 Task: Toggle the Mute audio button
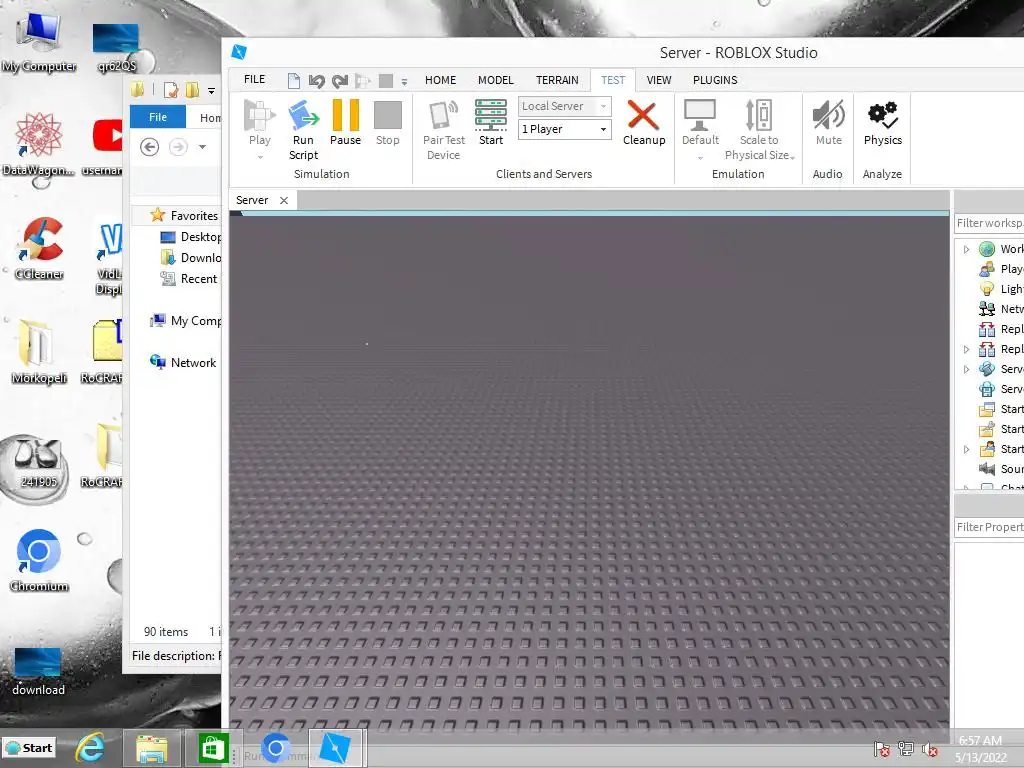828,122
